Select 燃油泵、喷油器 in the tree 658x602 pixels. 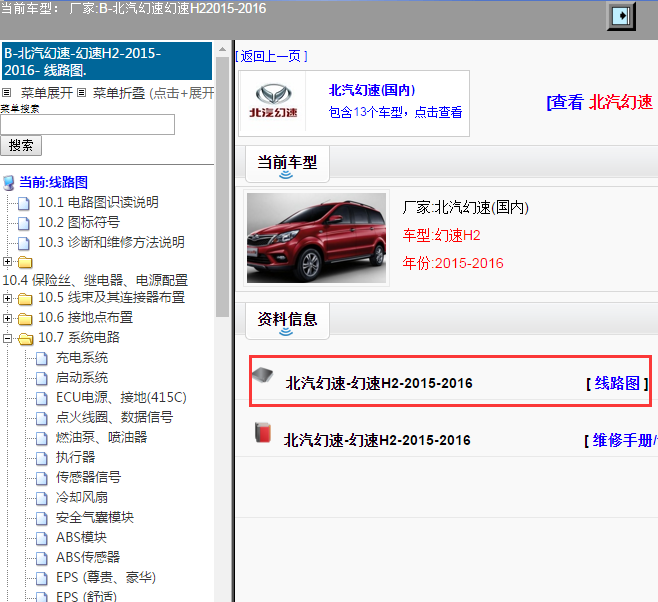(102, 438)
